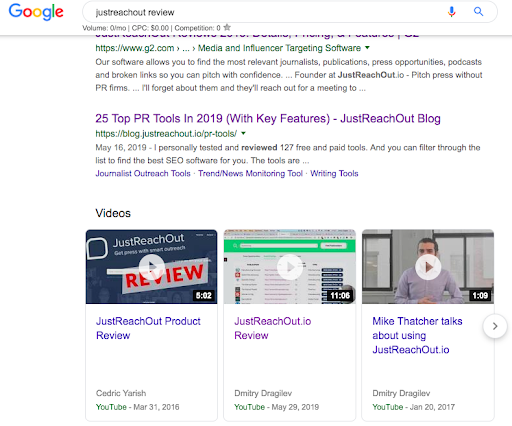This screenshot has width=512, height=426.
Task: Play the JustReachOut Product Review video
Action: point(152,267)
